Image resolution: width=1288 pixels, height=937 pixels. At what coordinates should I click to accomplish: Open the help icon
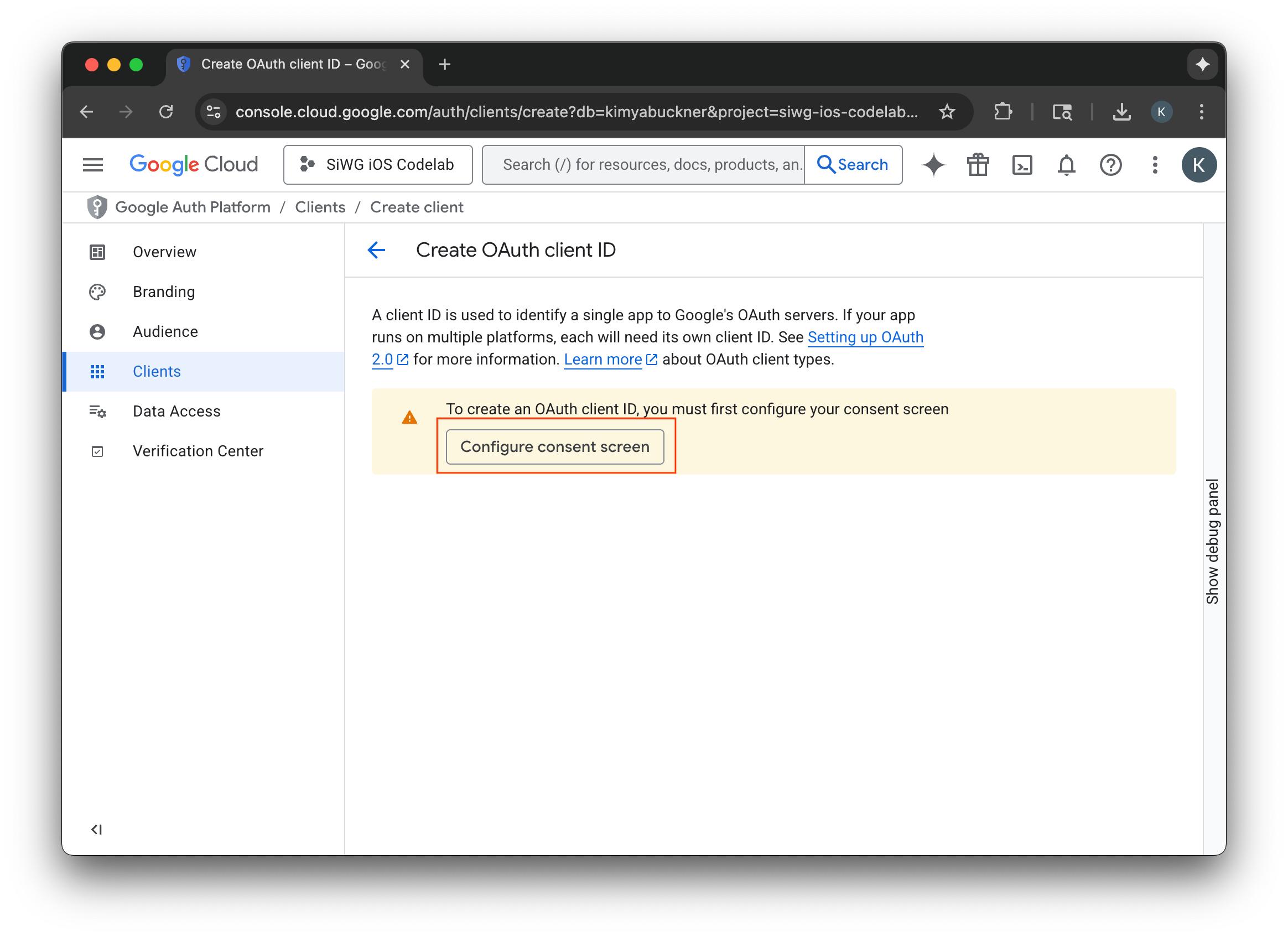pyautogui.click(x=1111, y=165)
